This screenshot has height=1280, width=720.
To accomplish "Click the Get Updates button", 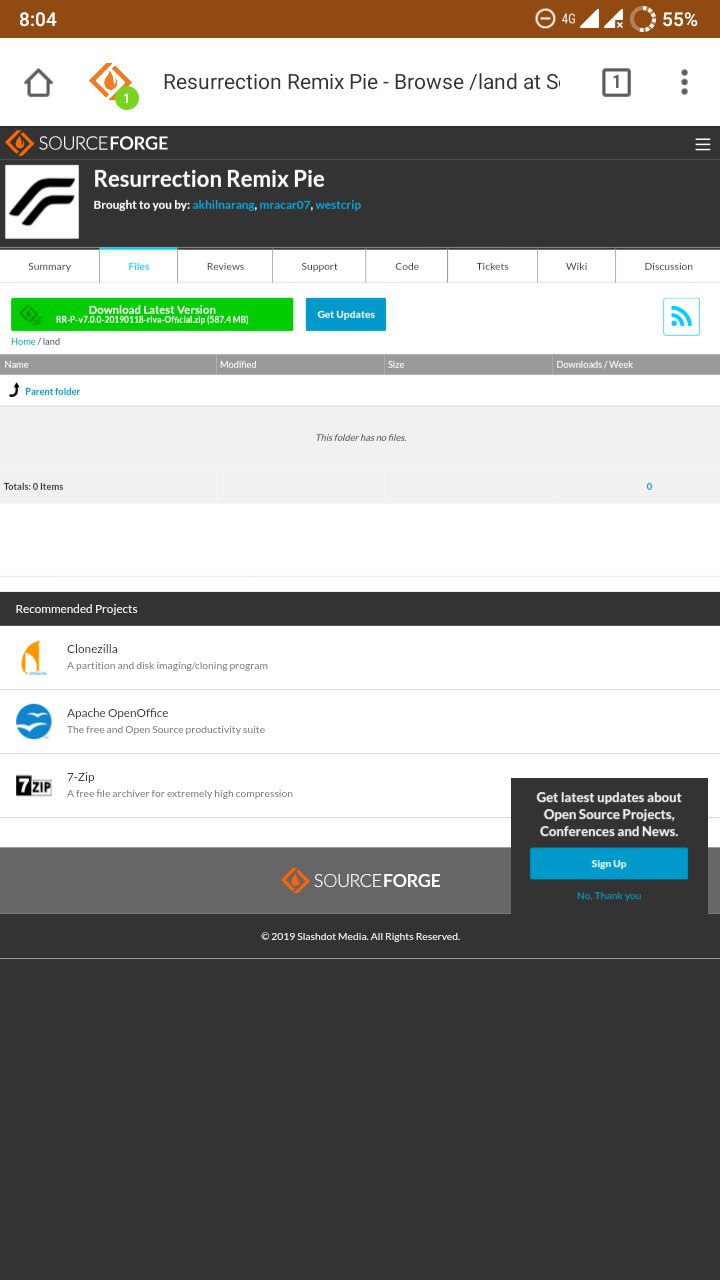I will (x=346, y=314).
